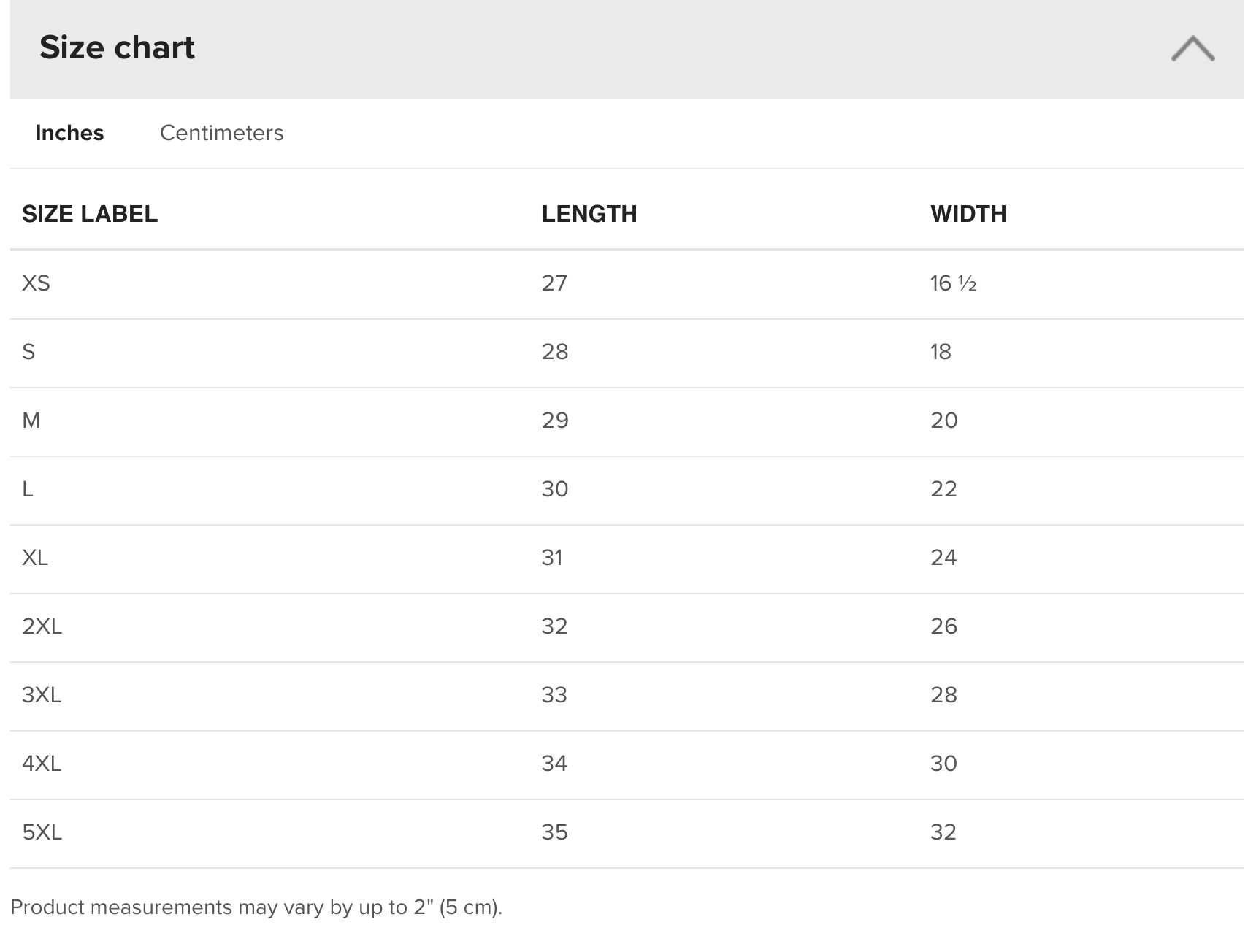Click the WIDTH column header
The image size is (1256, 952).
pos(968,214)
